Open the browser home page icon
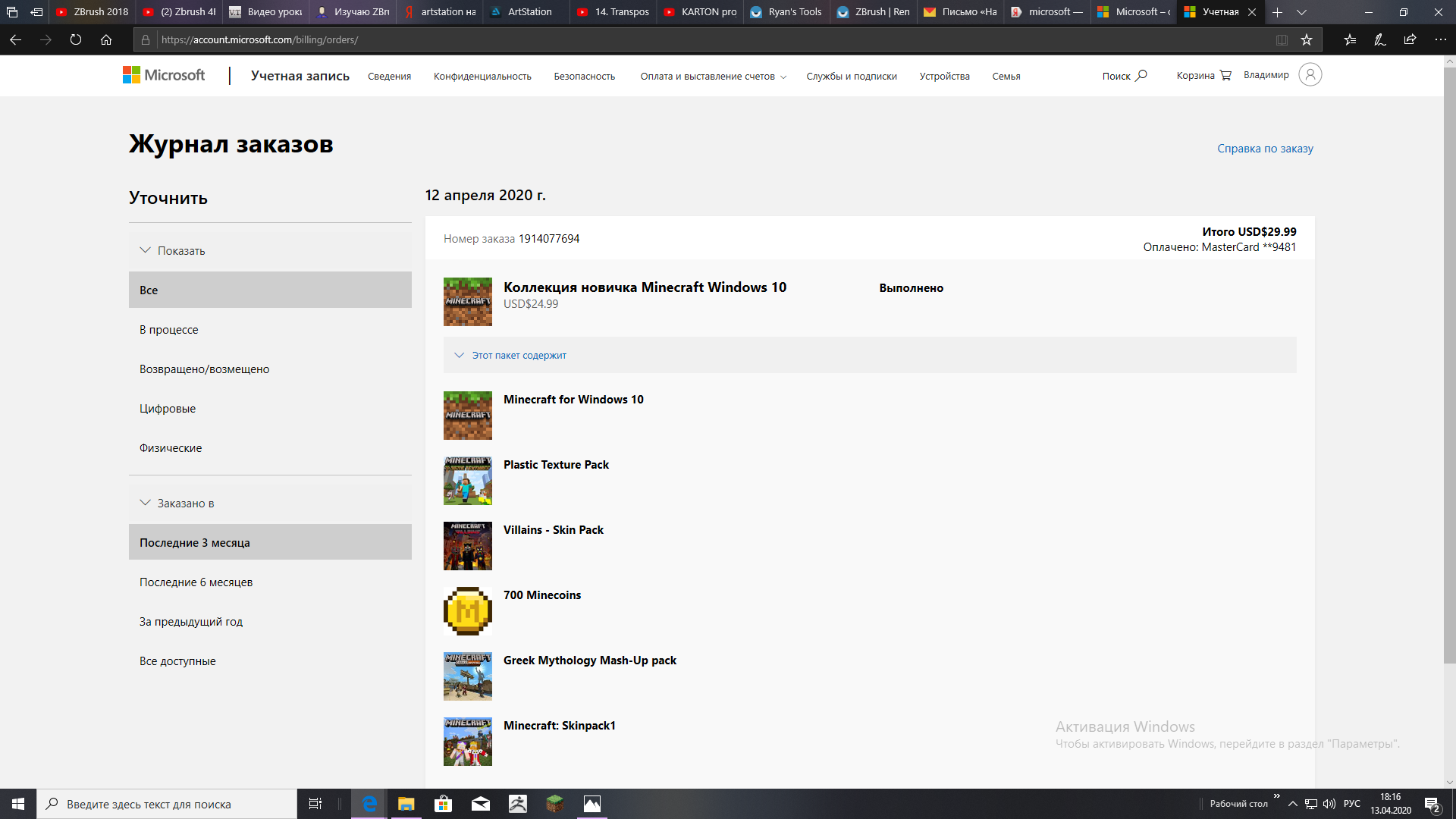This screenshot has width=1456, height=819. pyautogui.click(x=106, y=39)
